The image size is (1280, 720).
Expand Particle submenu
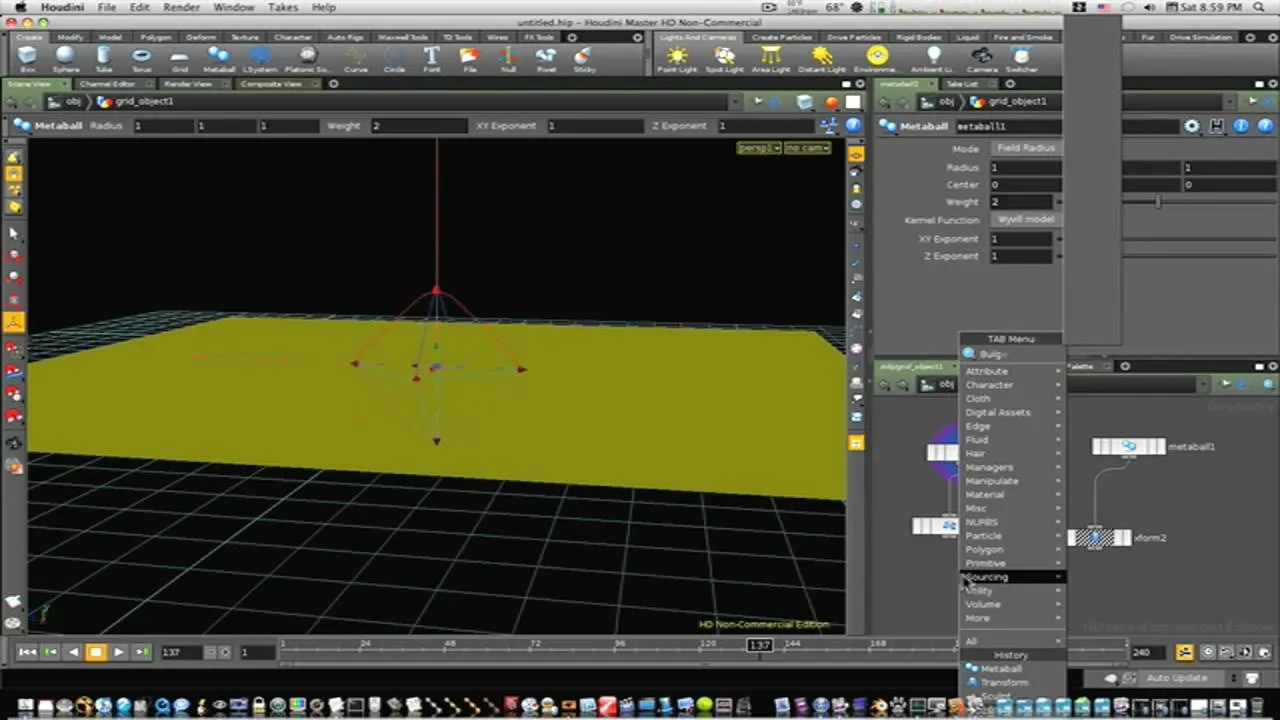point(1011,536)
